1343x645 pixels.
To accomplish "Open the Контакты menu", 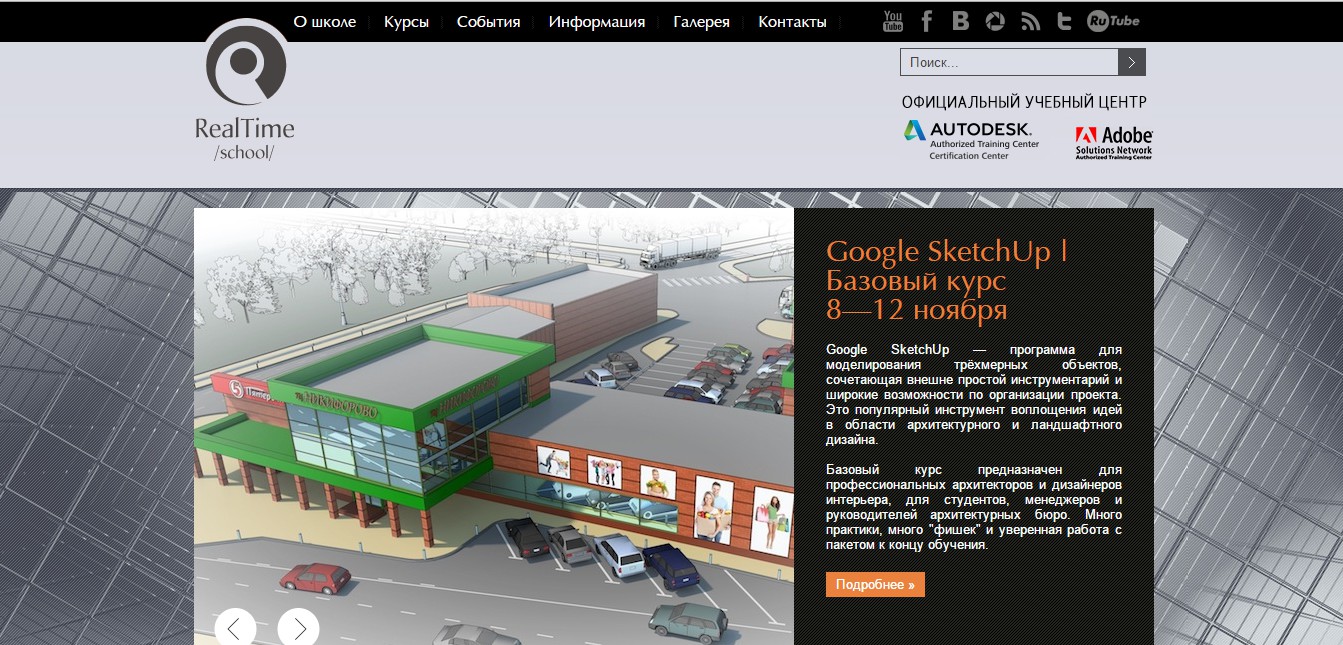I will click(x=792, y=21).
